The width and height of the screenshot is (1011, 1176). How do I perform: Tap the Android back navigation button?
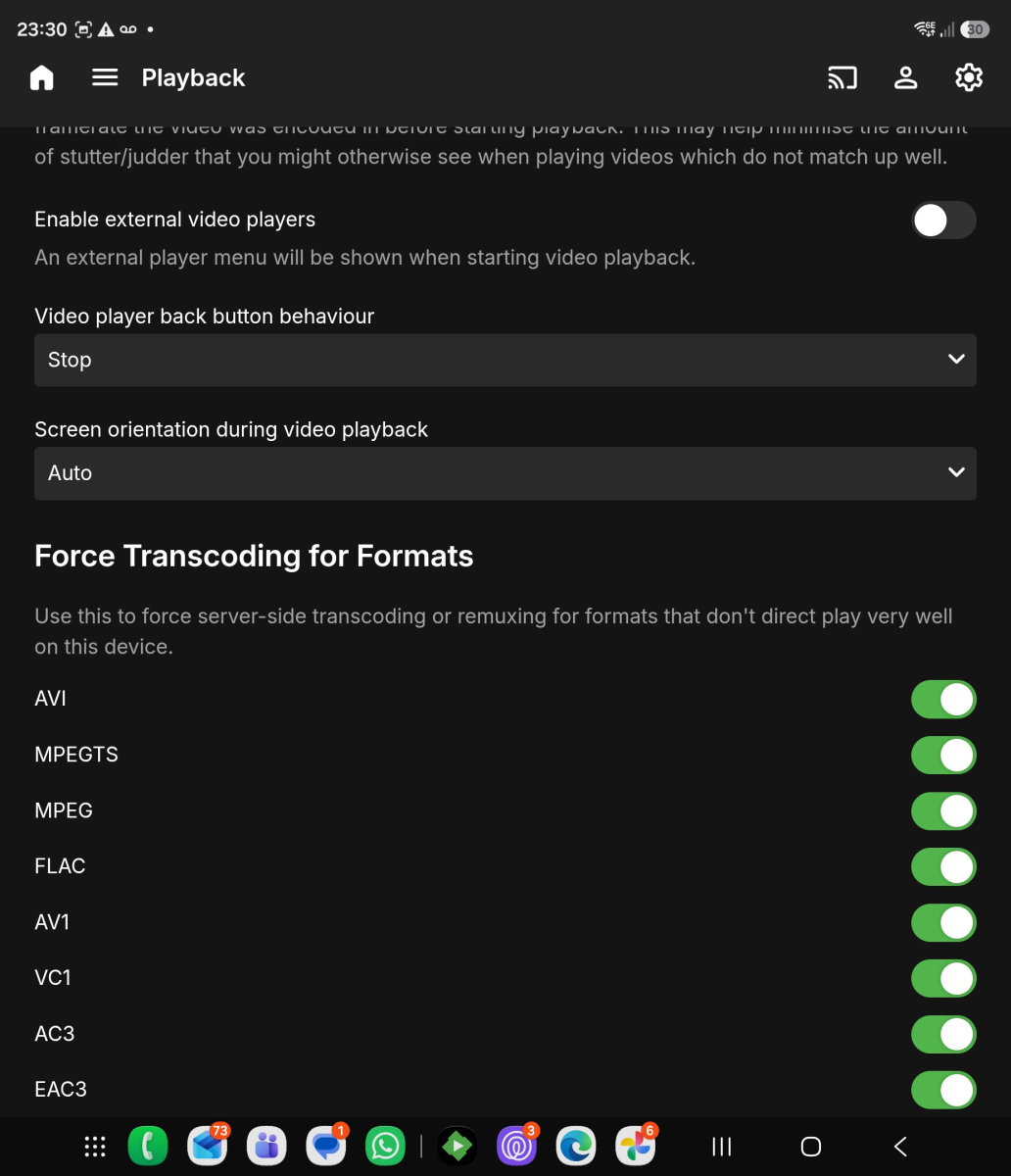pos(900,1146)
